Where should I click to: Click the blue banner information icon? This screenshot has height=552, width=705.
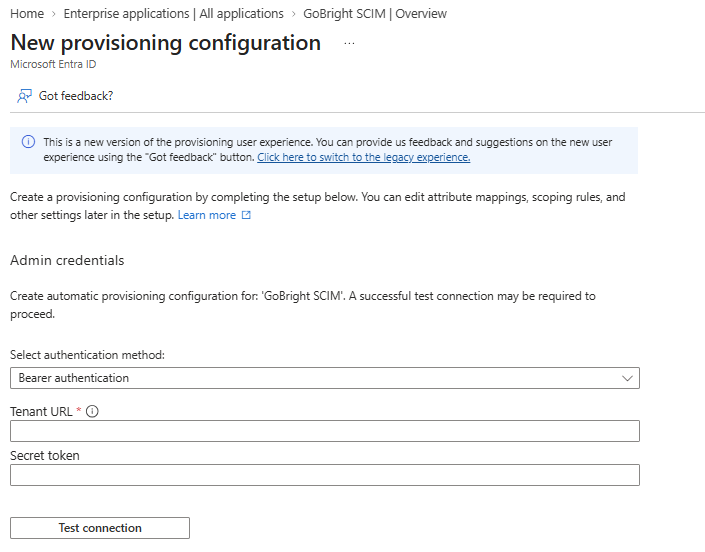coord(28,142)
